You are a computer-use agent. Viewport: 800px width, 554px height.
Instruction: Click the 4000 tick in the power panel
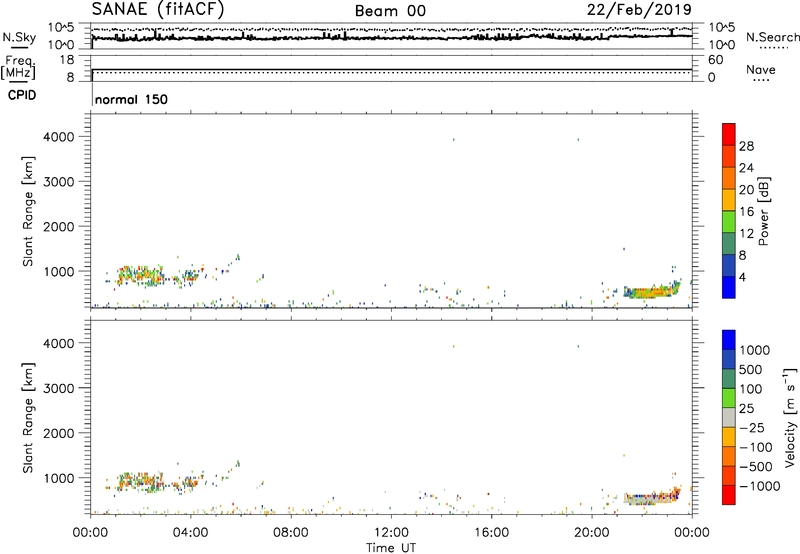(59, 137)
